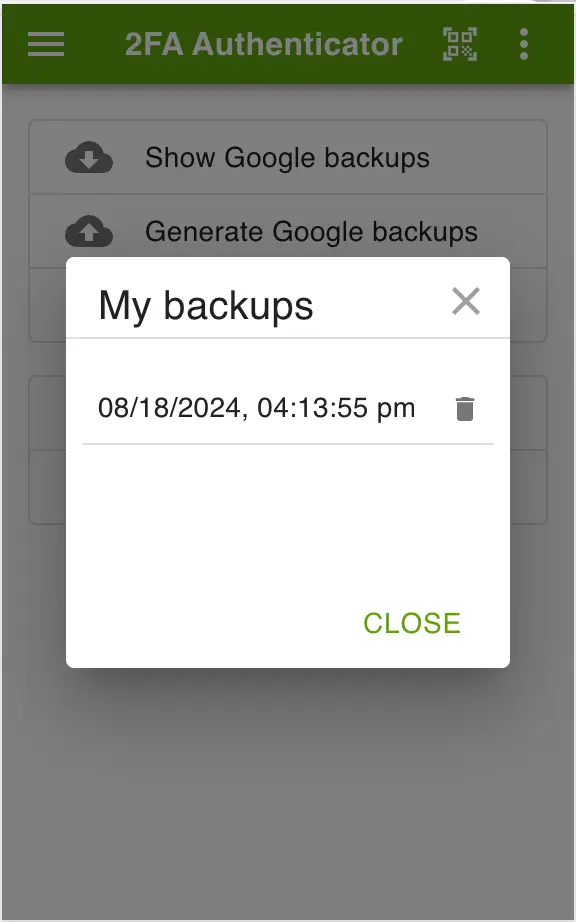Select Show Google backups

287,157
